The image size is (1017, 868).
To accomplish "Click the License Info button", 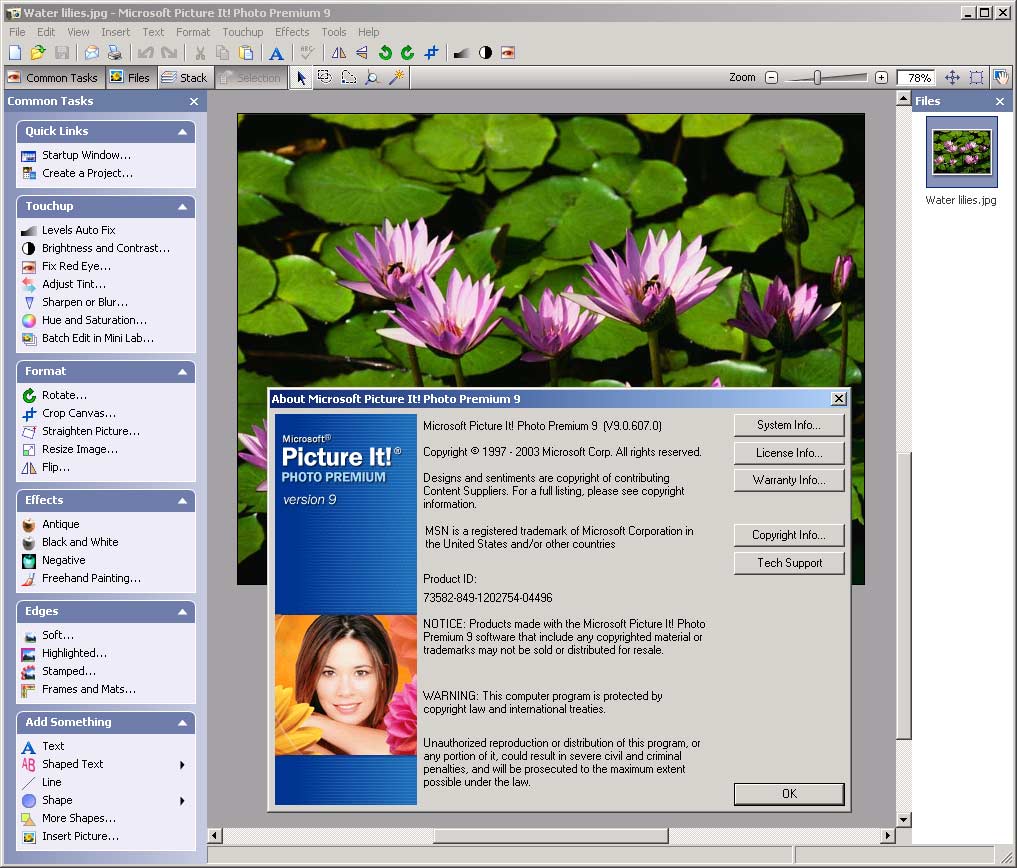I will [x=789, y=453].
